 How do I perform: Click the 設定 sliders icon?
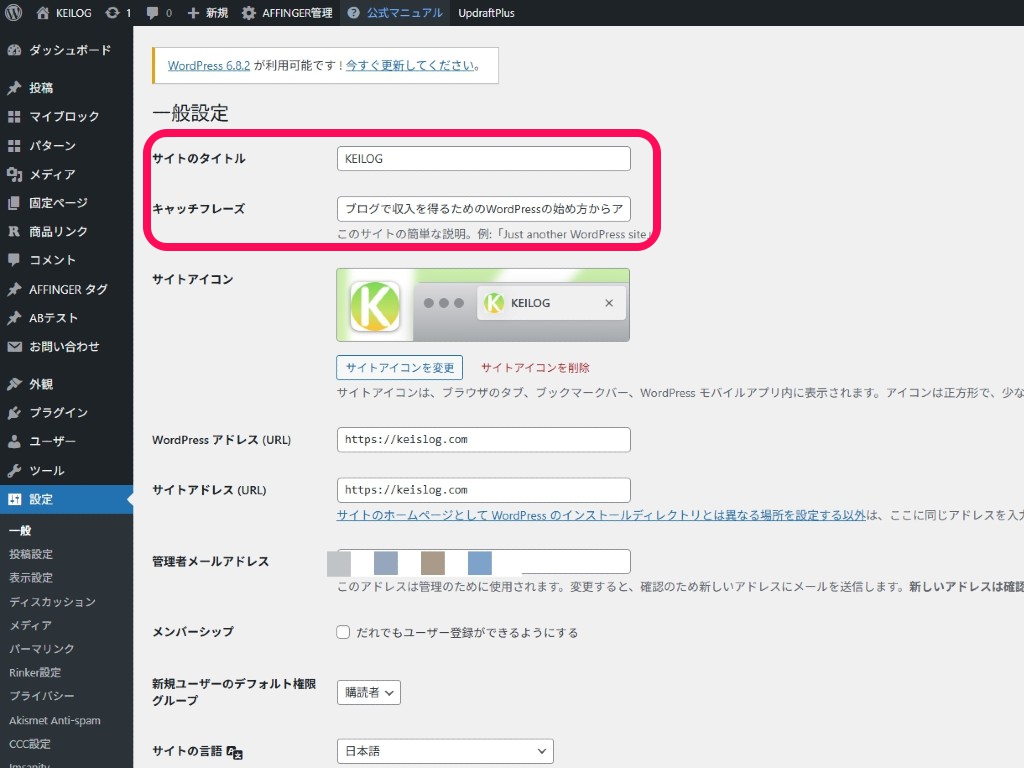tap(14, 499)
